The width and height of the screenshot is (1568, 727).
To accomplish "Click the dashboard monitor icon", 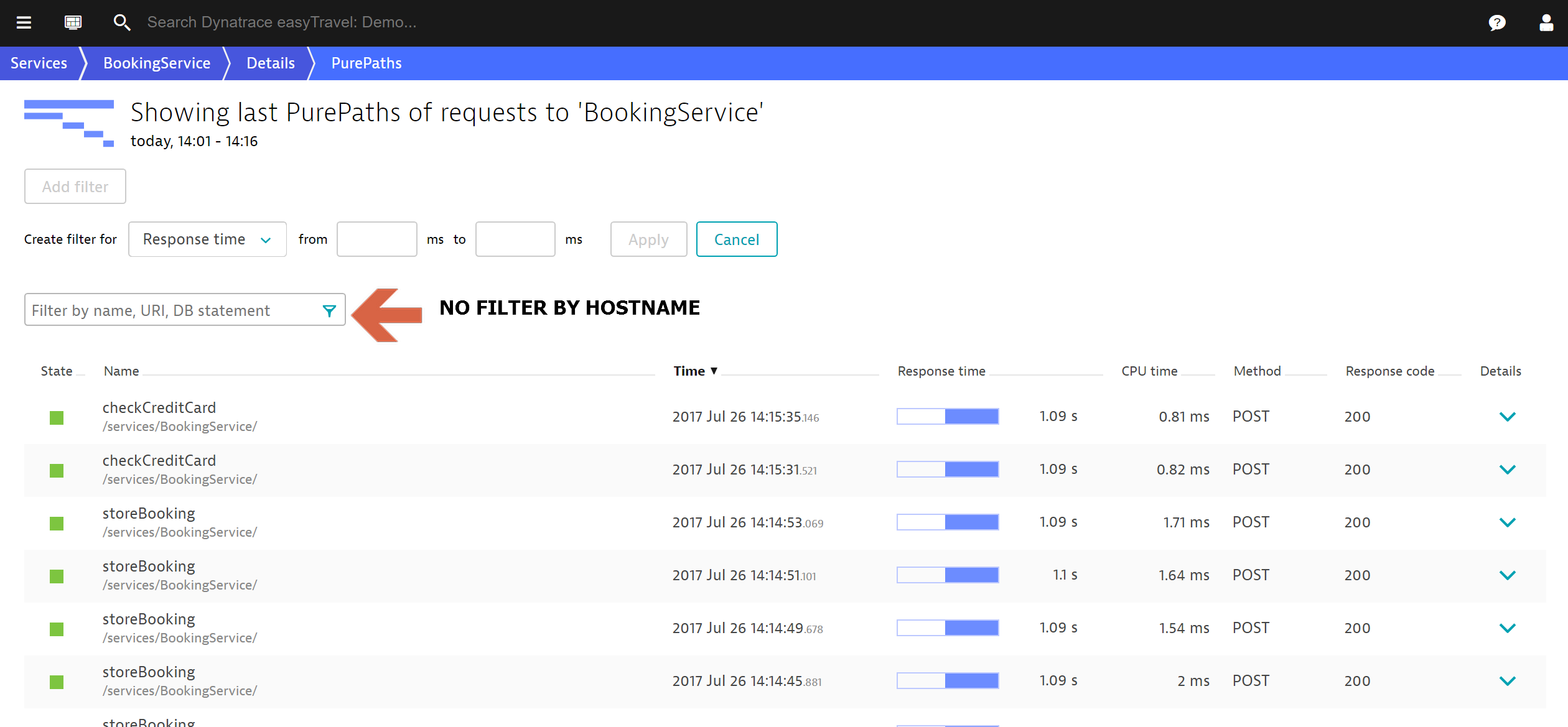I will click(x=73, y=22).
